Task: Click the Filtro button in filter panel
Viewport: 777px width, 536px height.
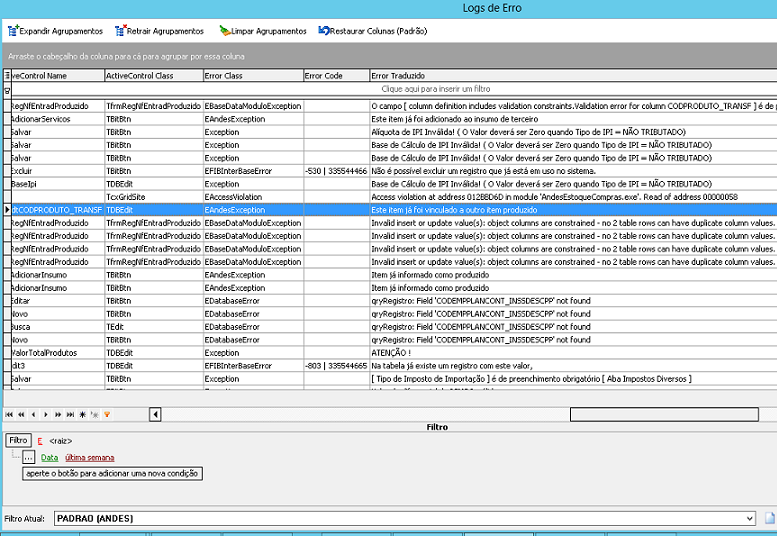Action: [18, 440]
